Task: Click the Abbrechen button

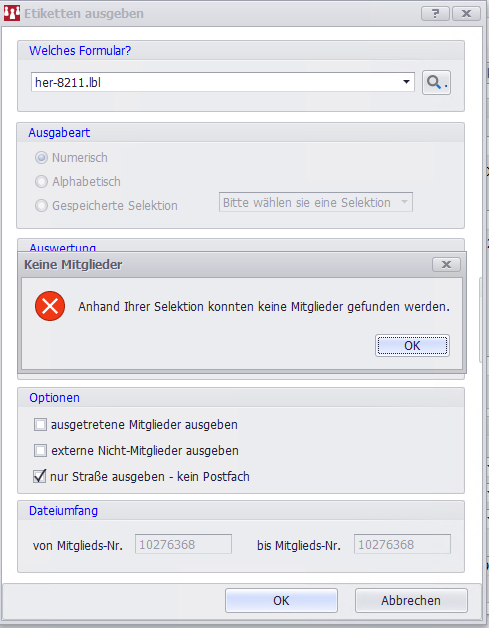Action: pos(411,600)
